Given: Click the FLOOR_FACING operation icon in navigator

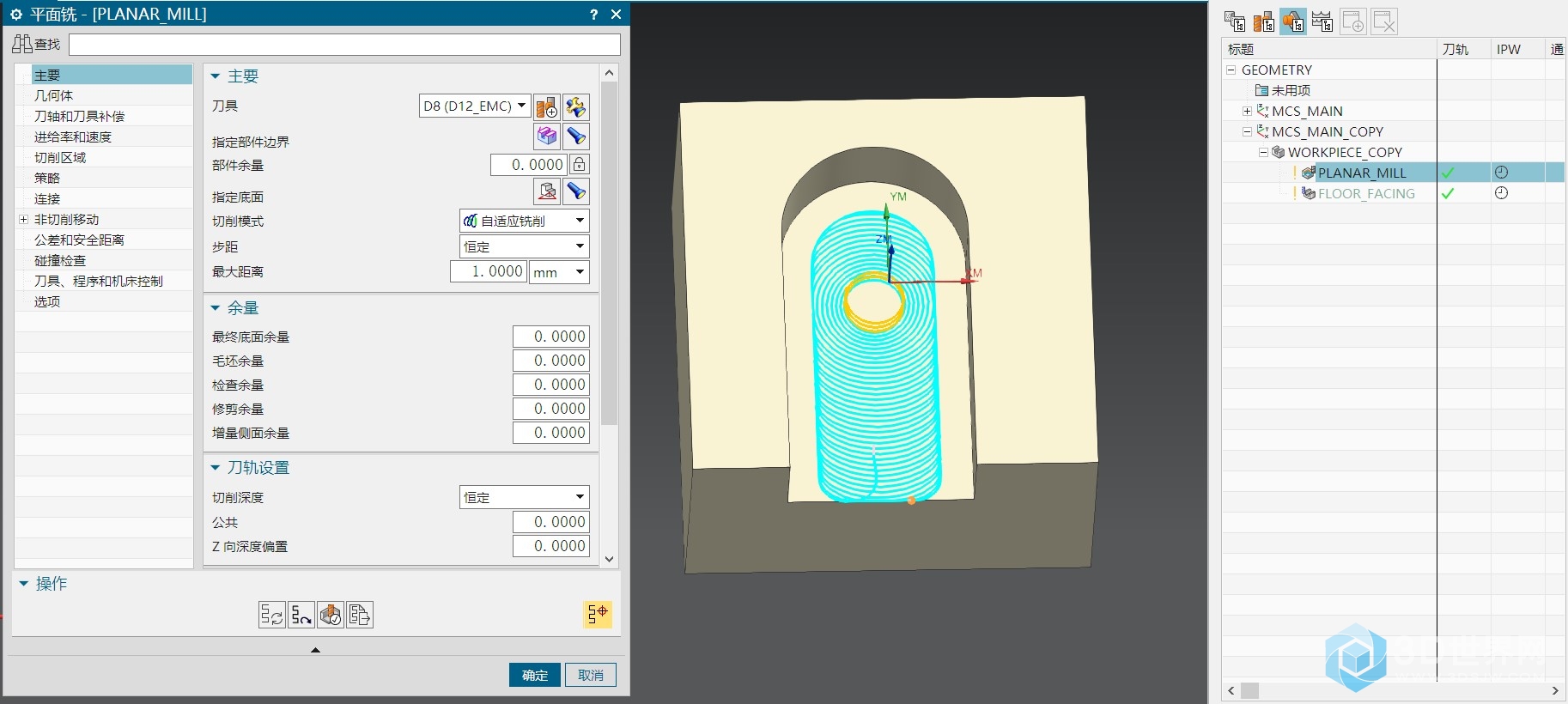Looking at the screenshot, I should [1309, 193].
